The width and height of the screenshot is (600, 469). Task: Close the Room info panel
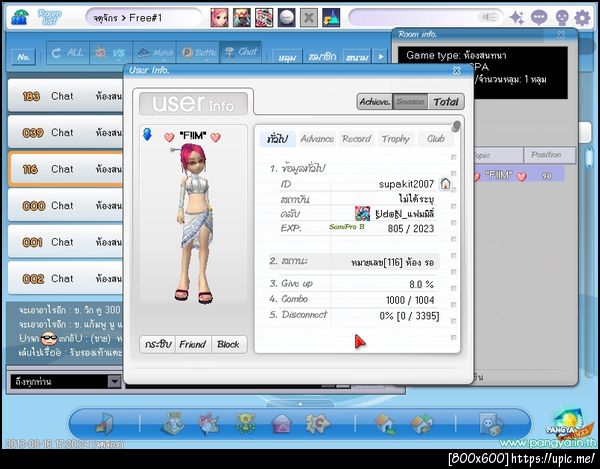pos(561,34)
